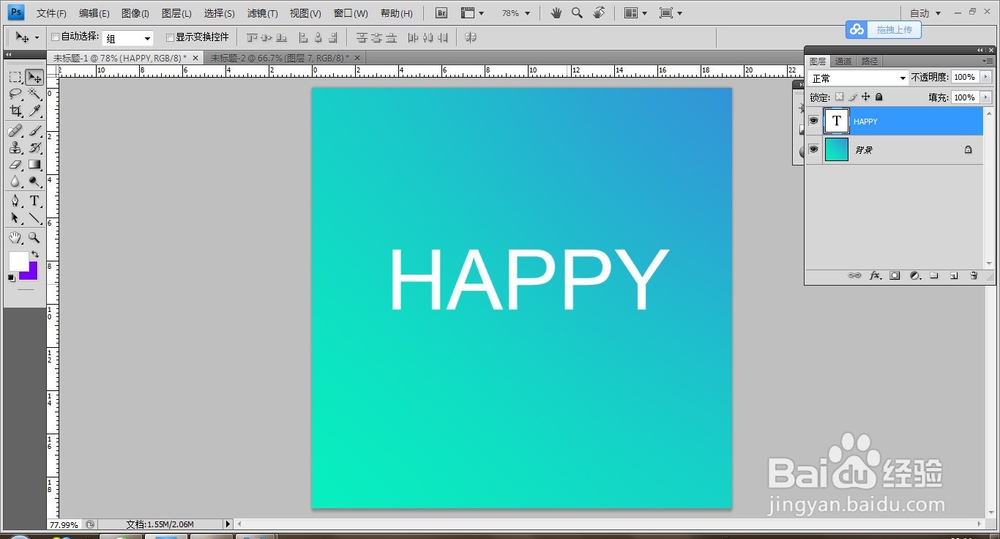1000x539 pixels.
Task: Select the Blur tool
Action: (15, 182)
